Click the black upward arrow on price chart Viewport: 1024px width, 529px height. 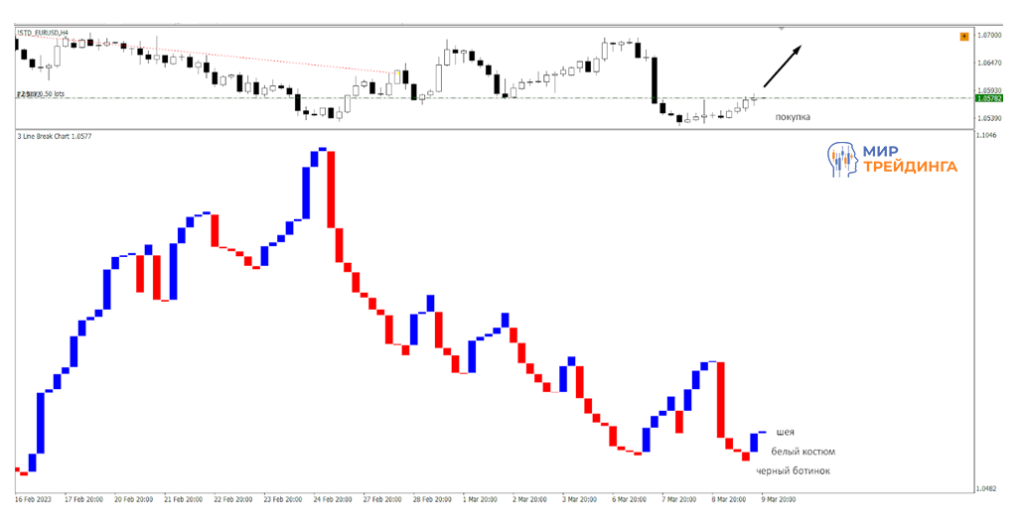tap(781, 66)
